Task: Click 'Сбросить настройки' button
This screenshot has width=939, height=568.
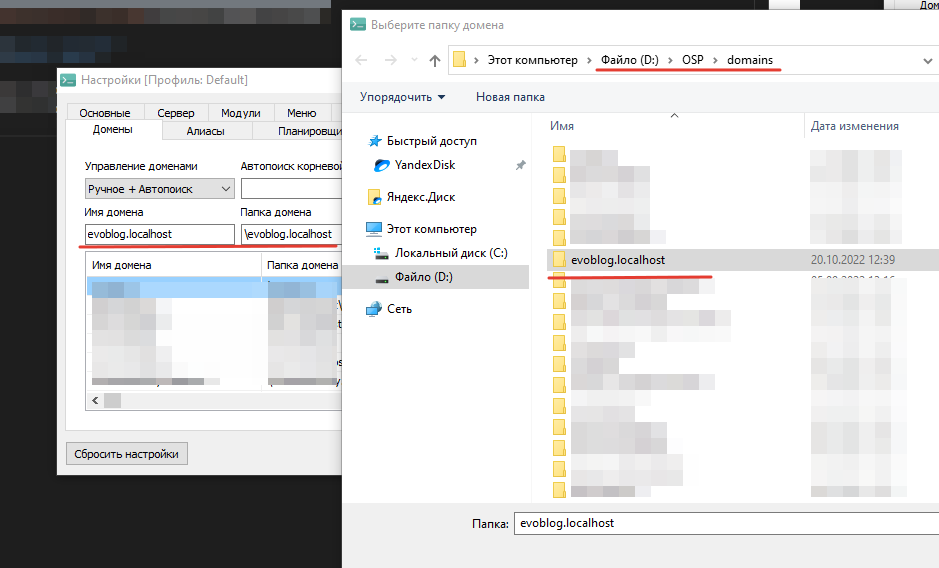Action: (126, 454)
